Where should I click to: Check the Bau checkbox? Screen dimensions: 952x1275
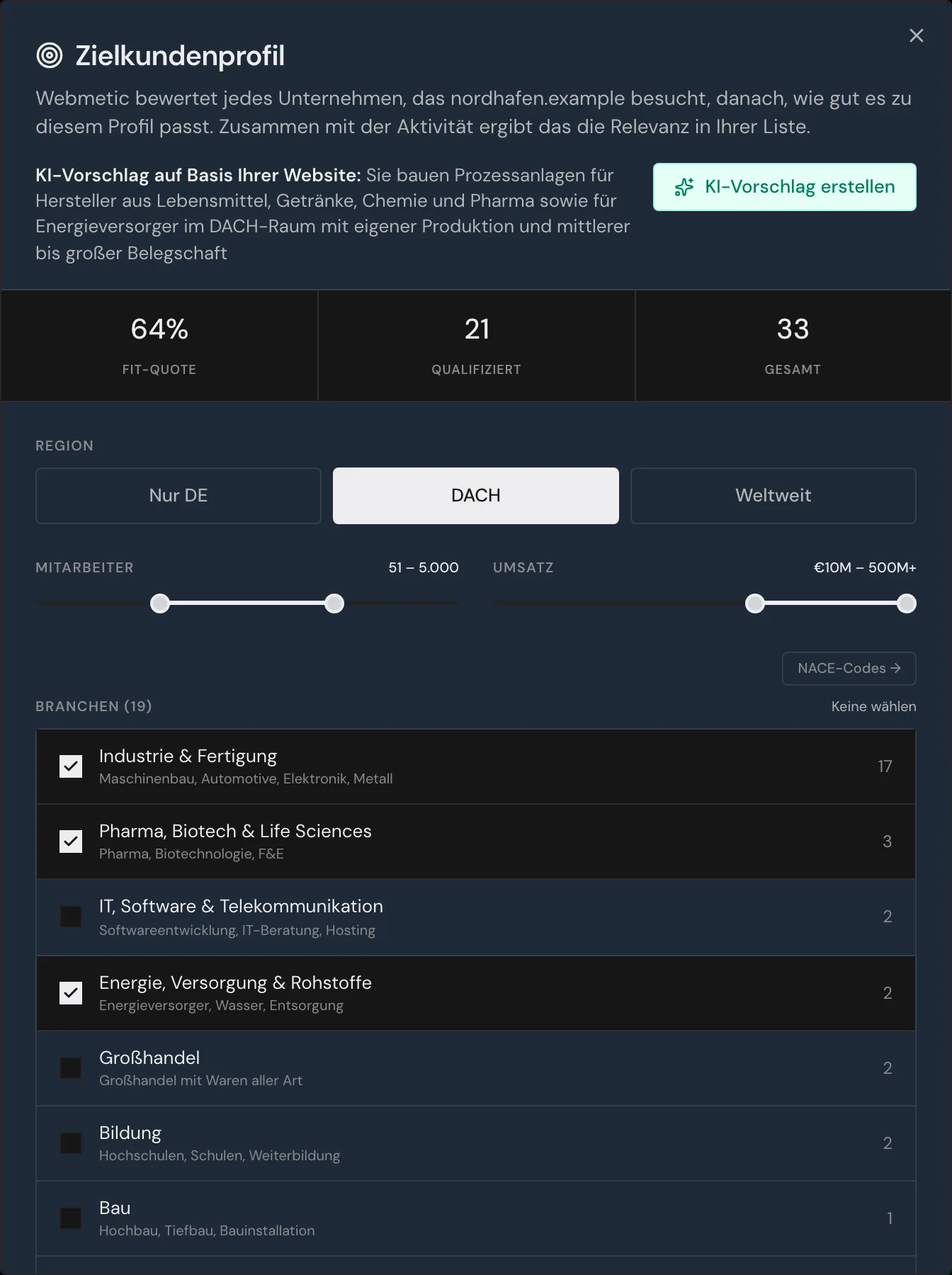point(71,1218)
